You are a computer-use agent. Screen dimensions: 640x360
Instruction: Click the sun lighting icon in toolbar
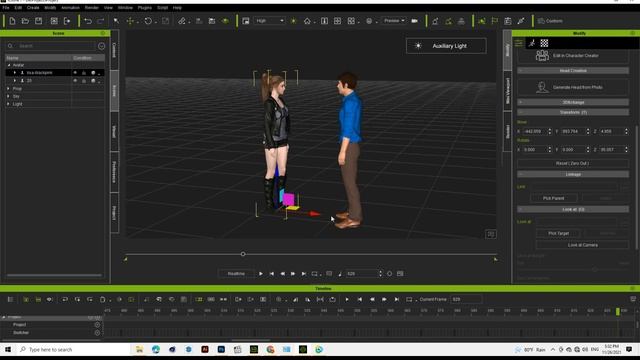(x=293, y=21)
